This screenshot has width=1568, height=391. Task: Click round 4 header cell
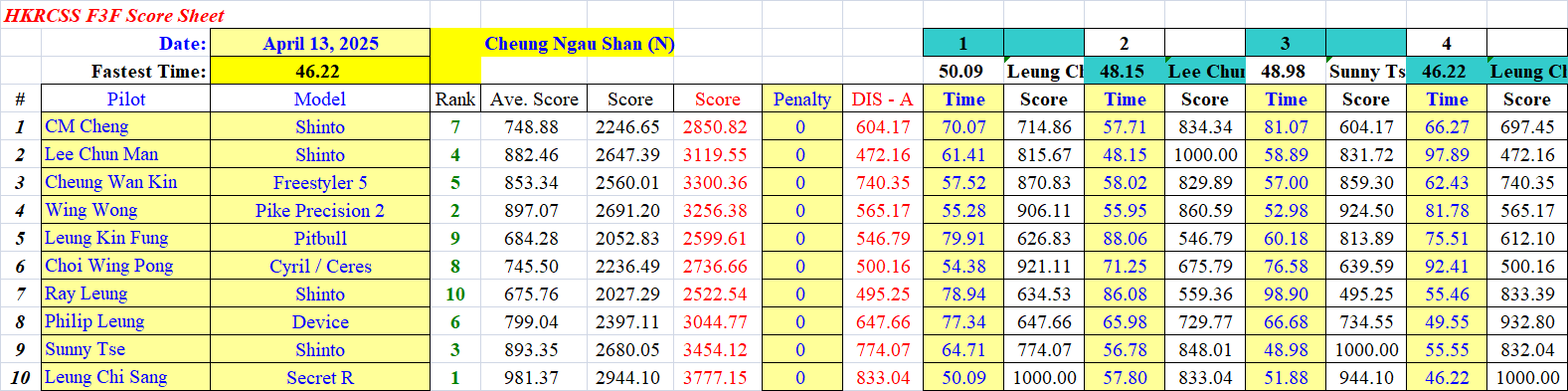pyautogui.click(x=1447, y=43)
